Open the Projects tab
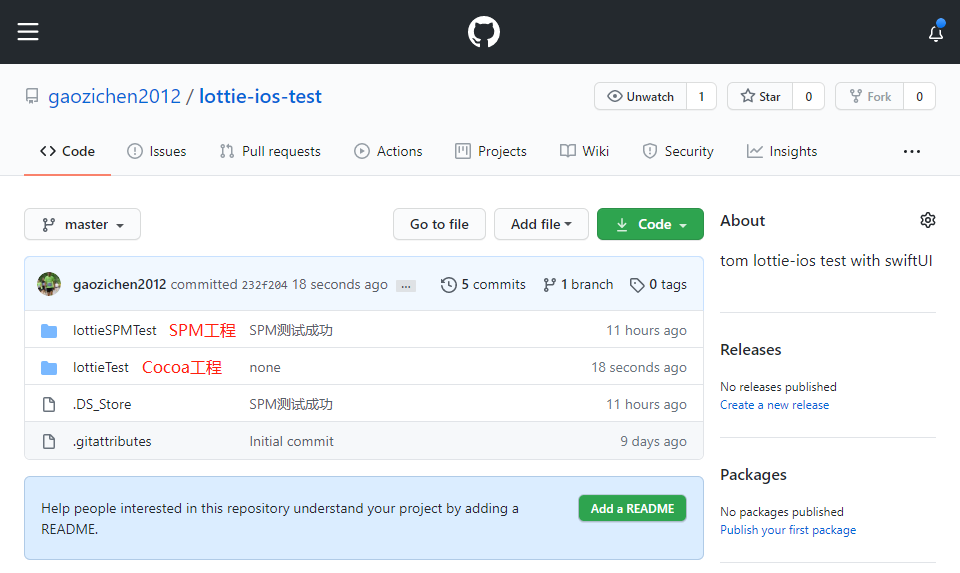Screen dimensions: 960x573 (491, 151)
